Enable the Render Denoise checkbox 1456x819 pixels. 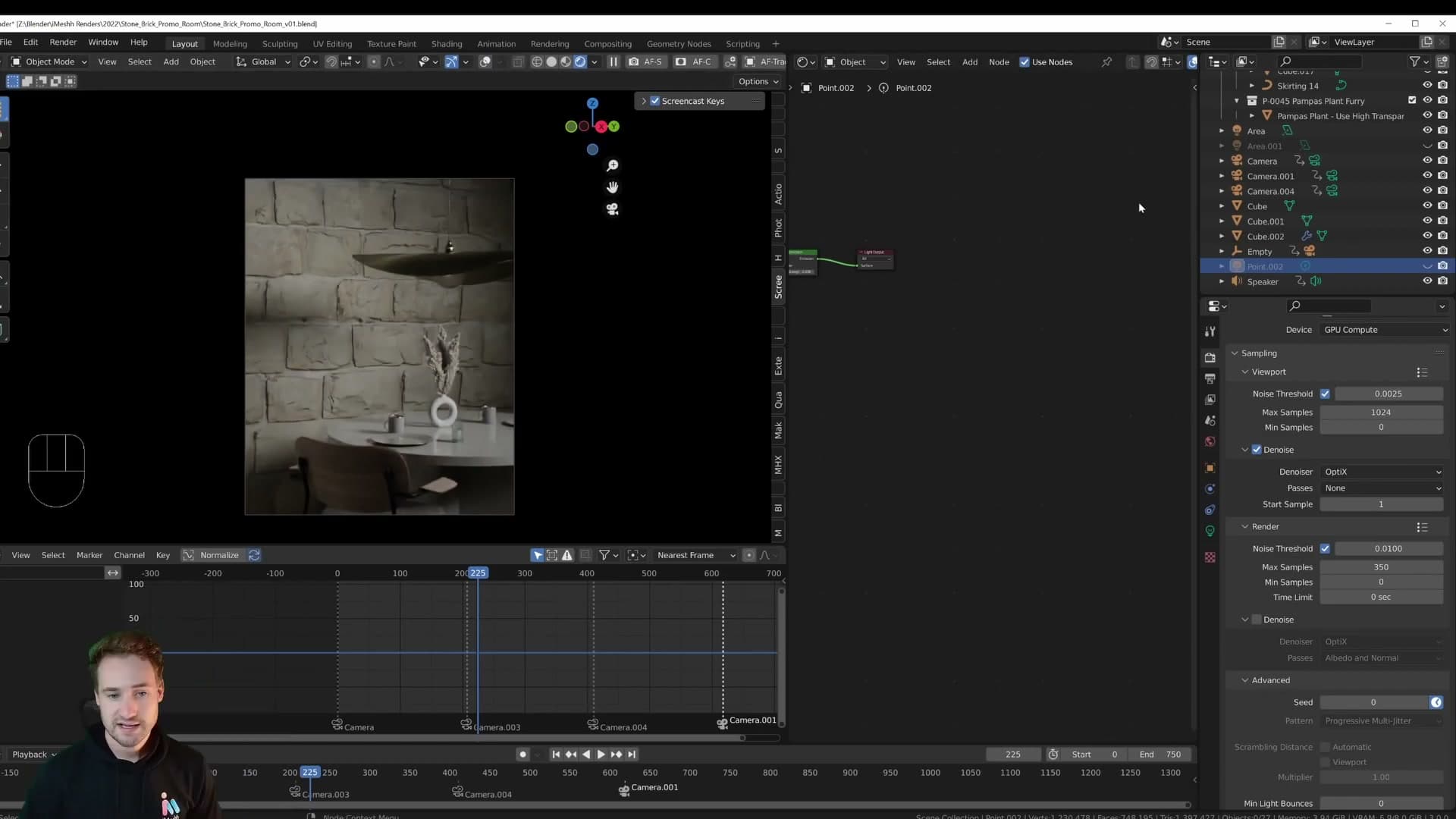pos(1257,620)
